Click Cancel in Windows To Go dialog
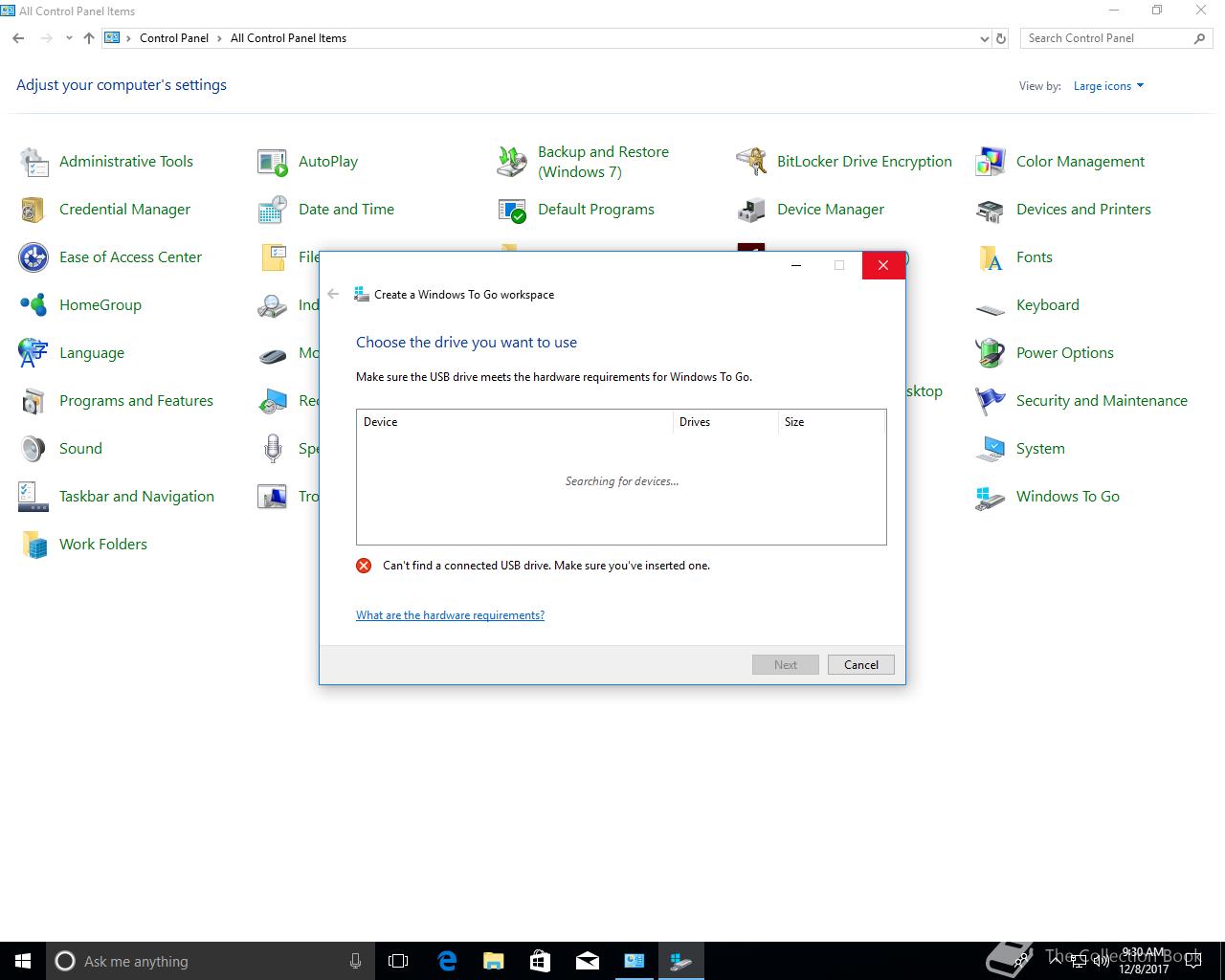The image size is (1225, 980). click(x=860, y=665)
